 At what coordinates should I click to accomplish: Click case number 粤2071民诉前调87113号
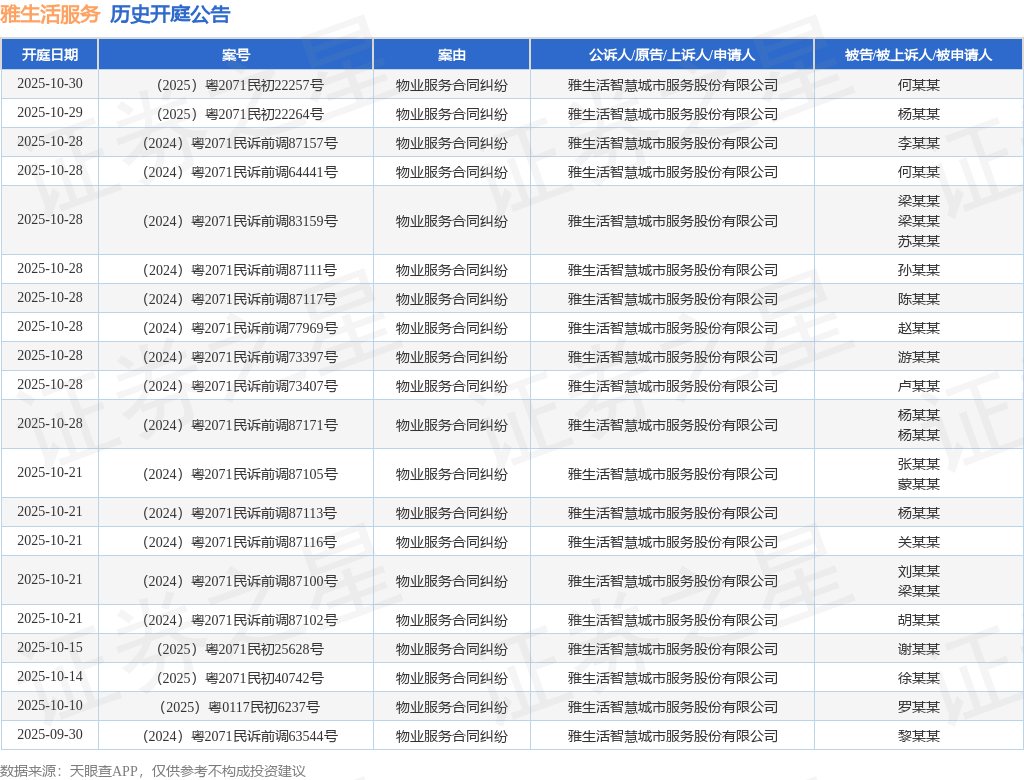tap(264, 513)
